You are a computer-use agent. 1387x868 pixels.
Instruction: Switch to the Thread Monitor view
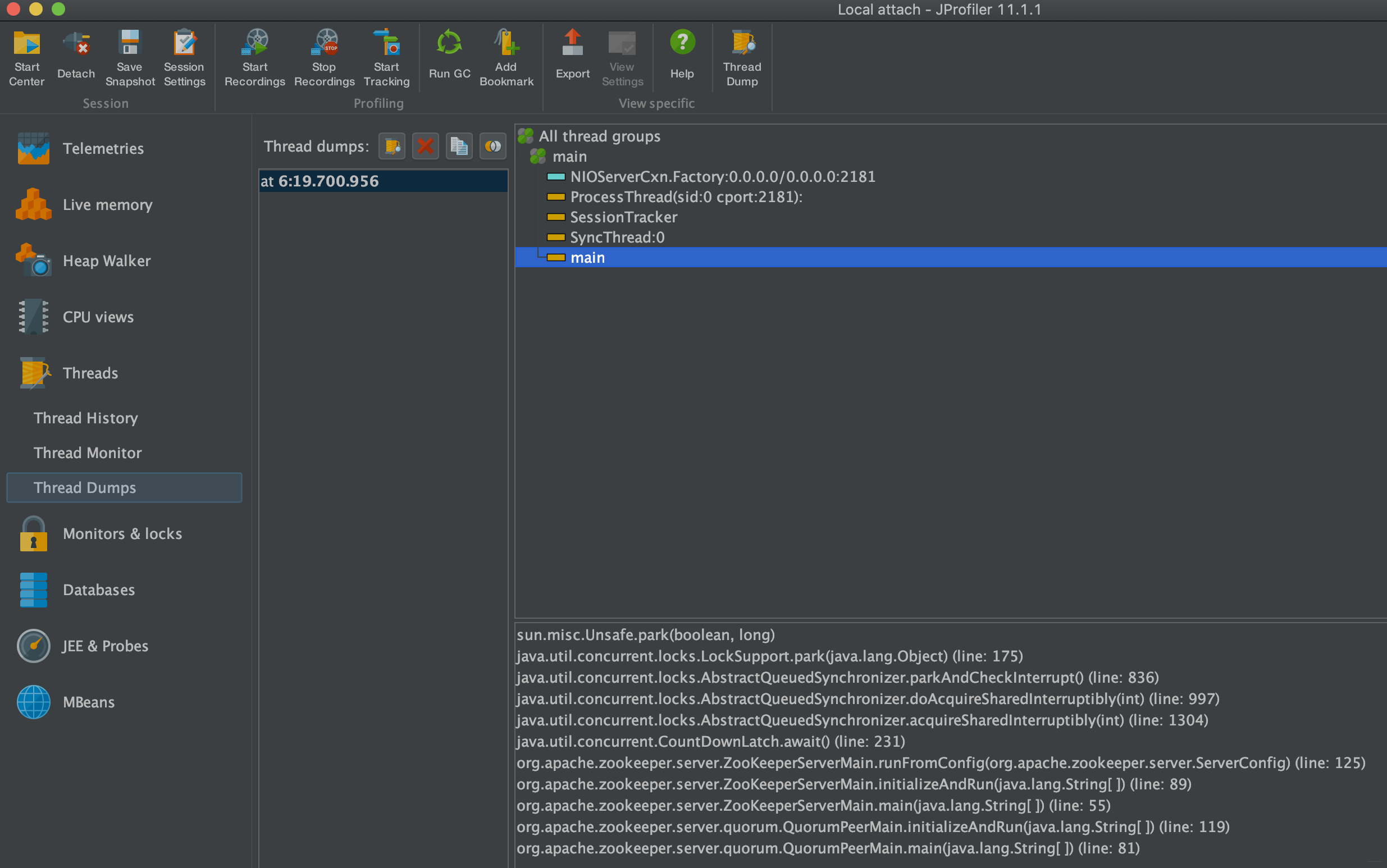[x=87, y=453]
